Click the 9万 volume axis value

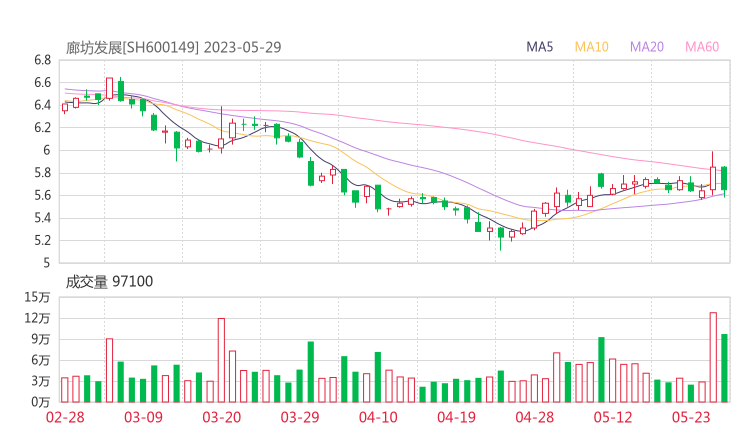41,339
